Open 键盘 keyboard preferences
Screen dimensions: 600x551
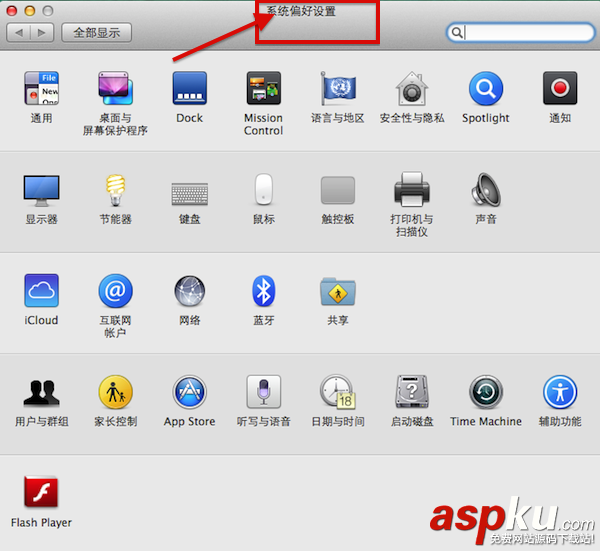coord(189,194)
